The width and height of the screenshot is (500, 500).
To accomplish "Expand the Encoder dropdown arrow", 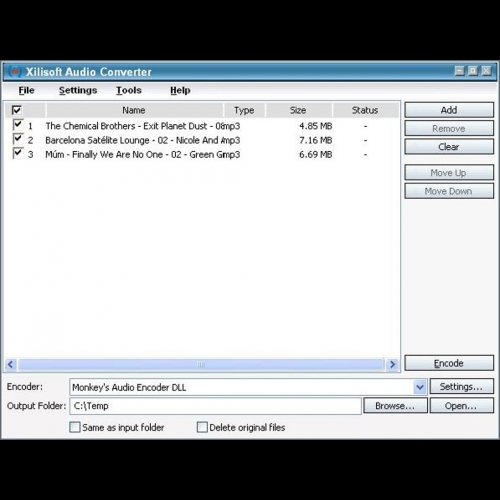I will [x=420, y=387].
